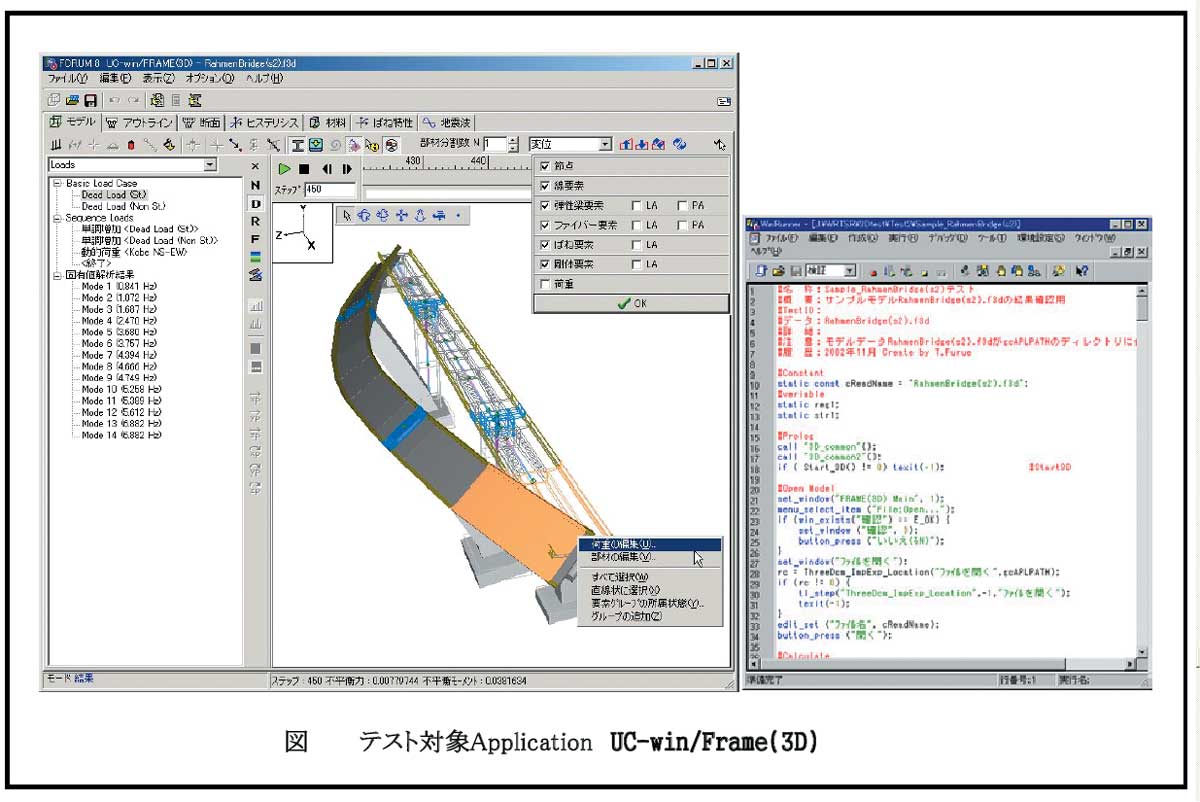Click the F button in the vertical strip

[x=255, y=239]
